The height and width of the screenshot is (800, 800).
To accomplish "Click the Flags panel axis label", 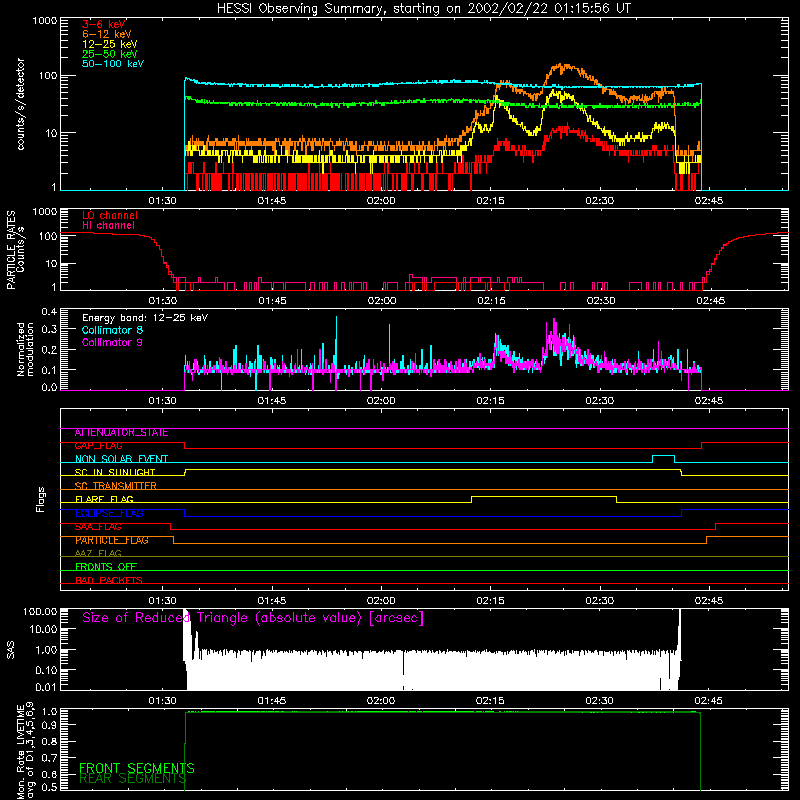I will [x=40, y=499].
